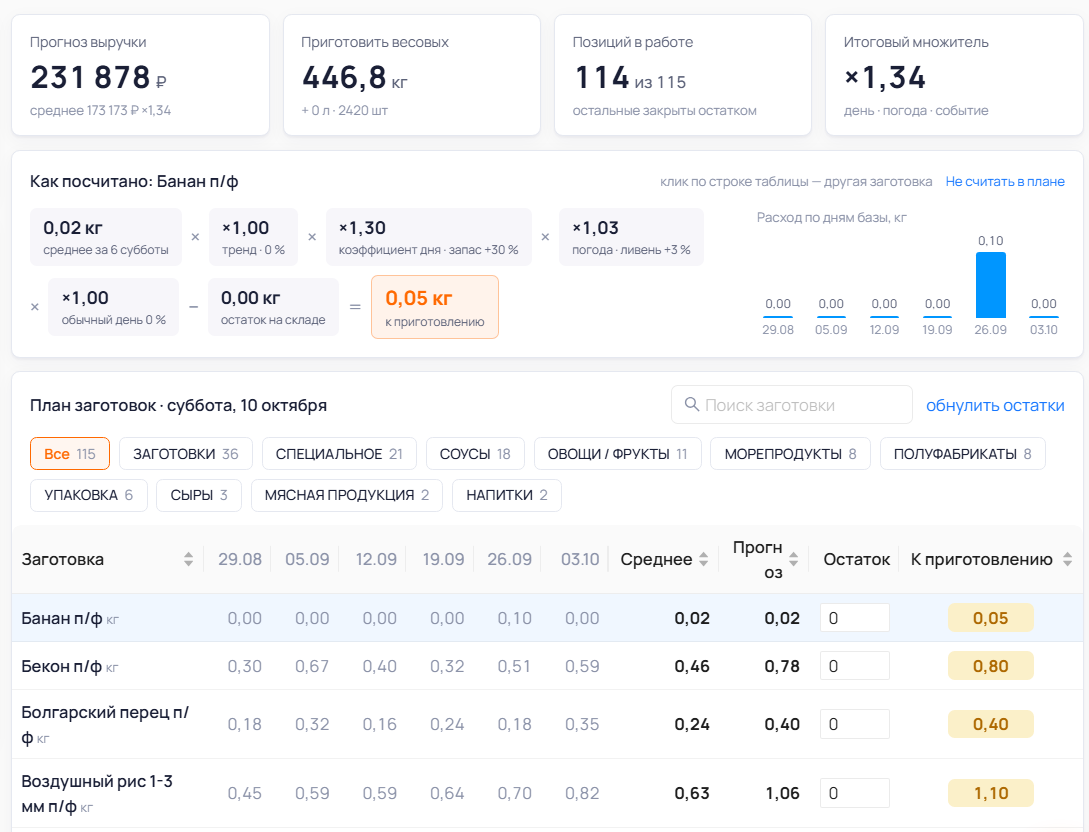Screen dimensions: 1089x832
Task: Filter by НАПИТКИ category
Action: (507, 495)
